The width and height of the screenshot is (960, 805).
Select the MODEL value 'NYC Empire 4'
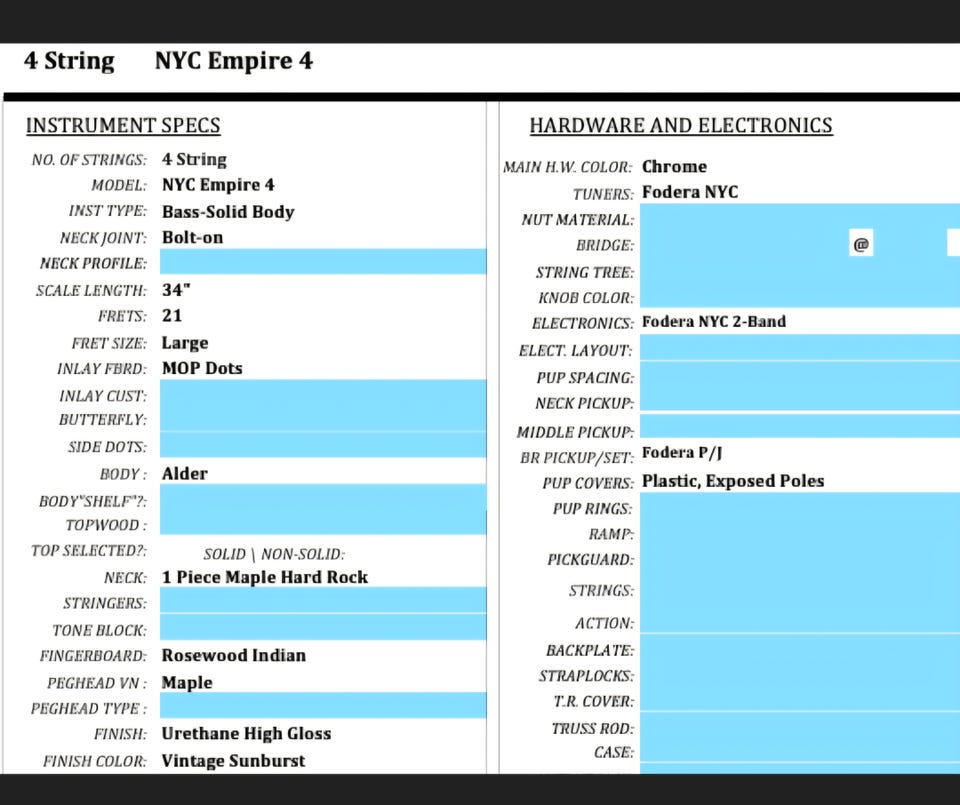click(218, 185)
